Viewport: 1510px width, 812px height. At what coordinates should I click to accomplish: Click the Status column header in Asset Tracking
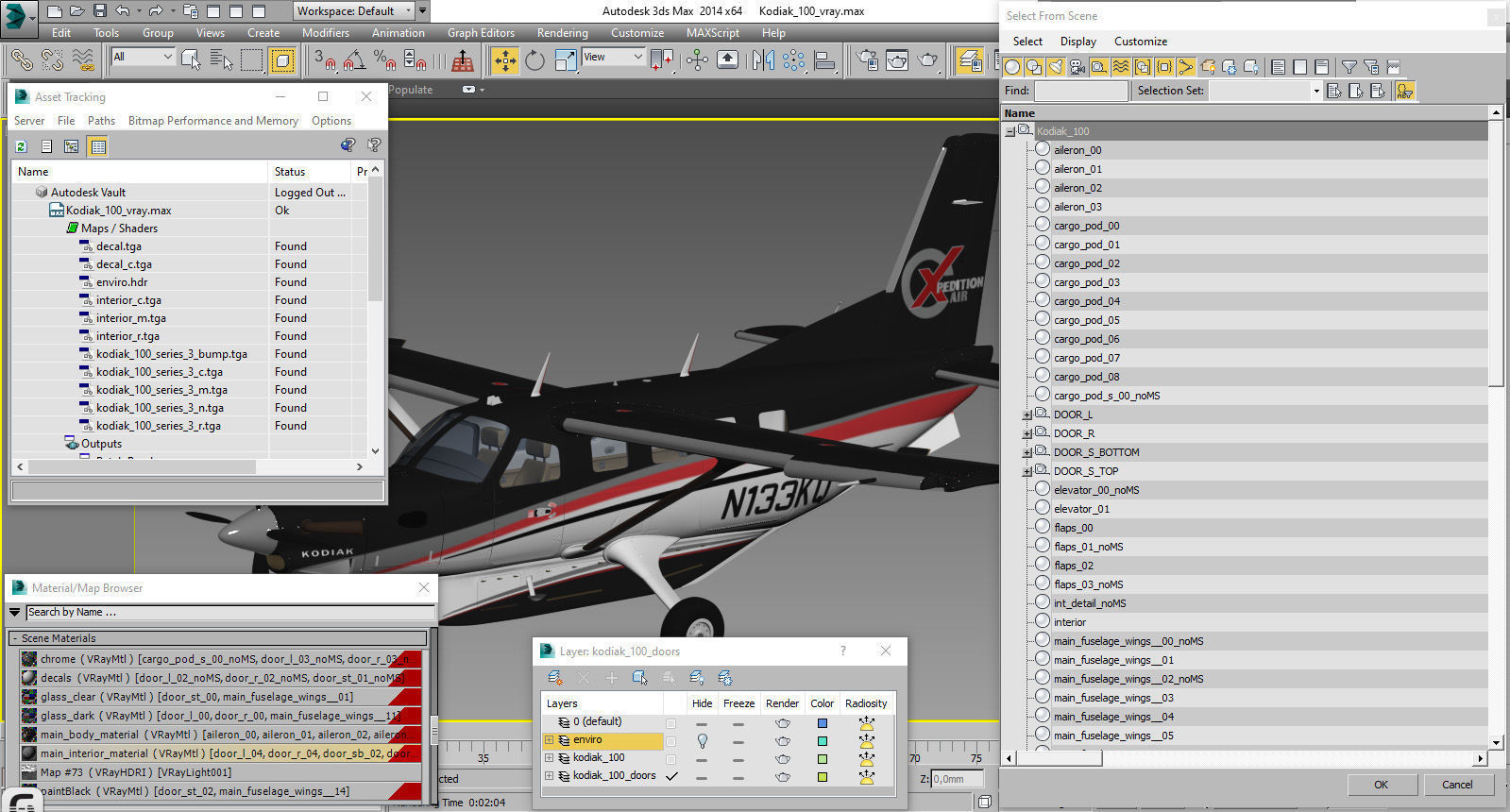pos(309,172)
